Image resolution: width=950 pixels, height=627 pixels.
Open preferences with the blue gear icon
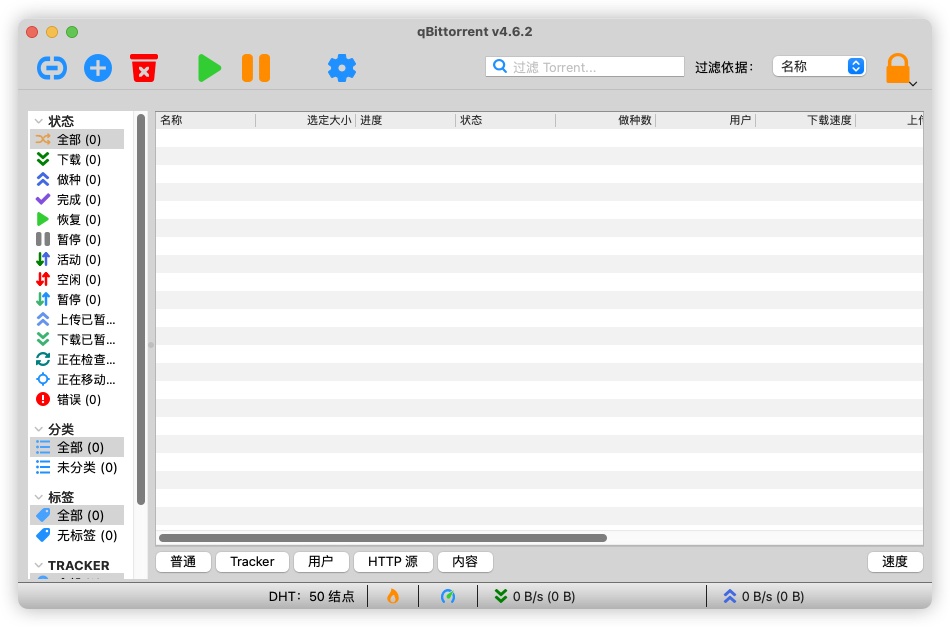[342, 68]
